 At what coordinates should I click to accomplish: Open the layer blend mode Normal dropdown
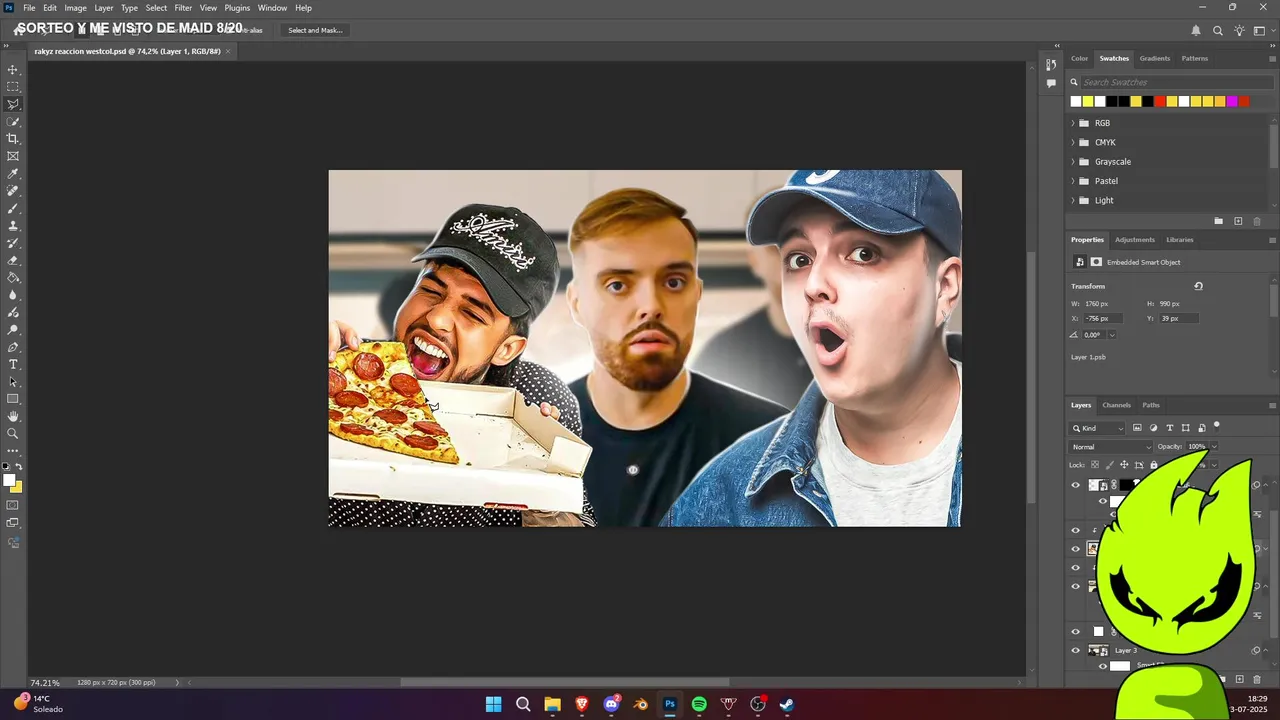(x=1110, y=447)
